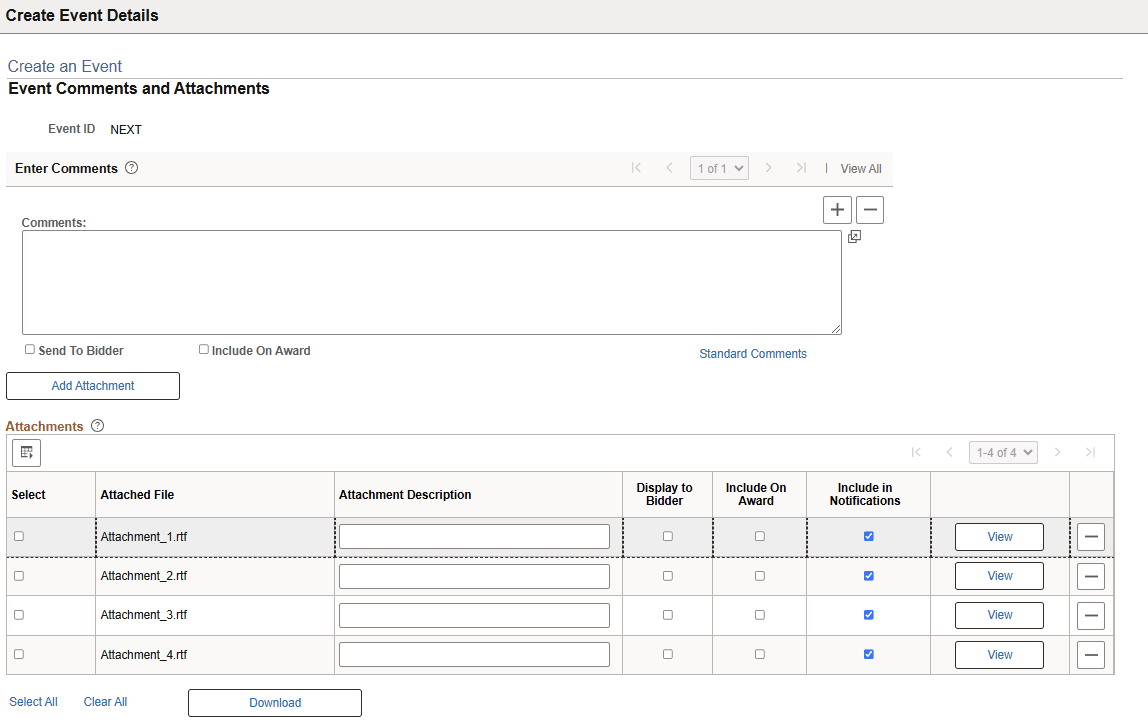Open the personalize grid icon above Attachments
Image resolution: width=1148 pixels, height=725 pixels.
26,452
